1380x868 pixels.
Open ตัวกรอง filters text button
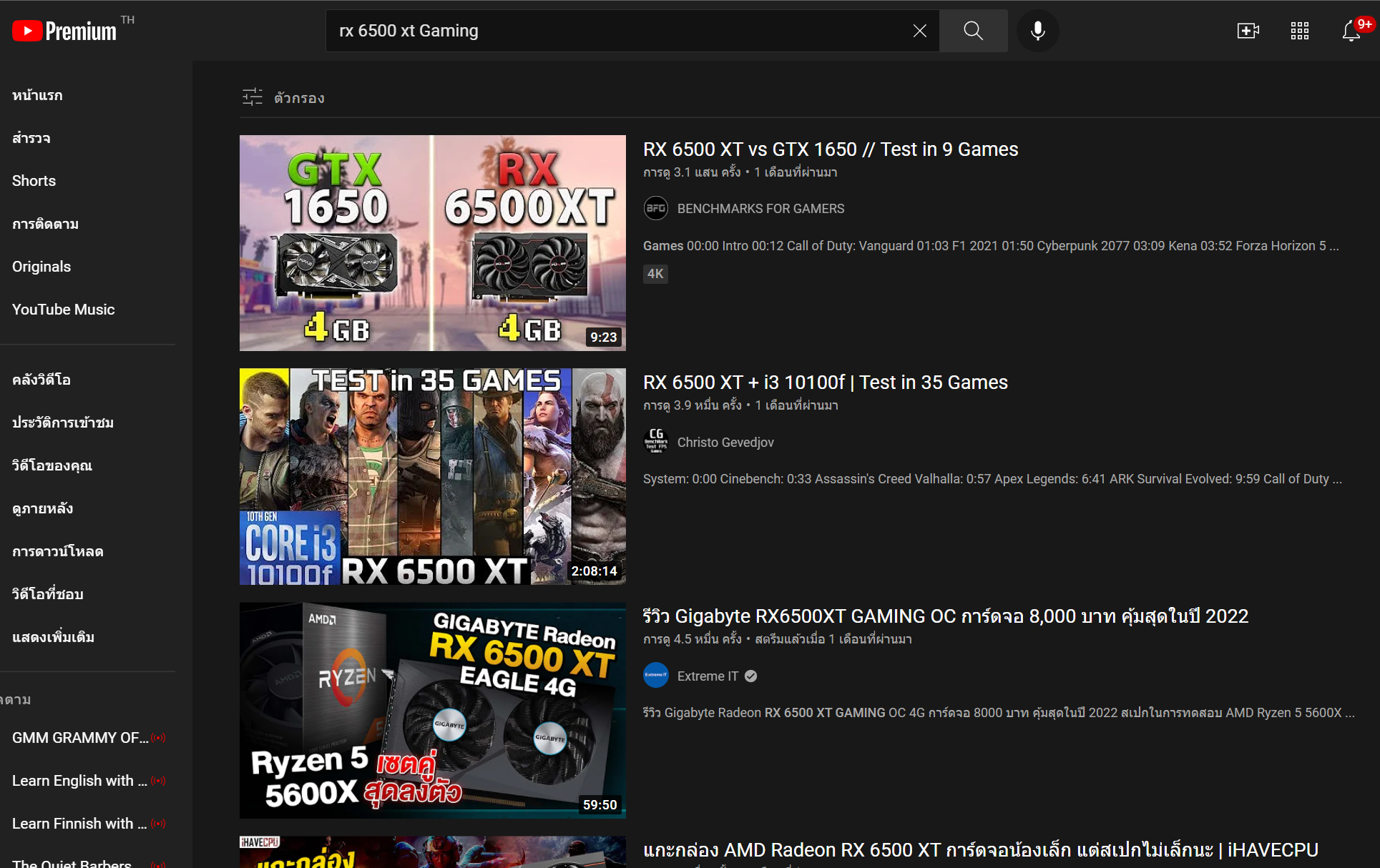tap(299, 98)
